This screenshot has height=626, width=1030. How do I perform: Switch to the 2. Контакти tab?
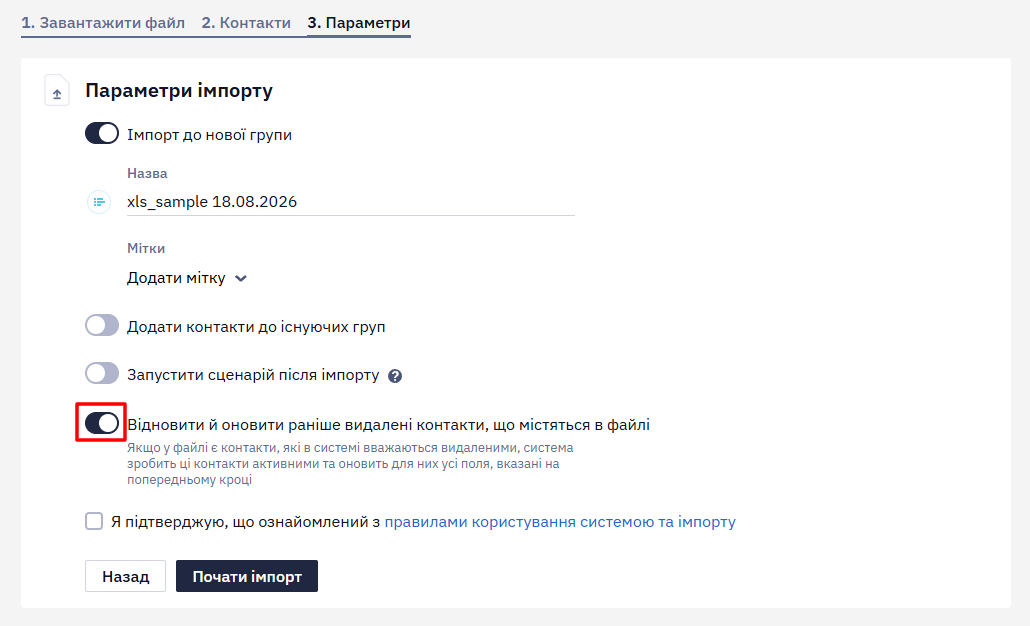pyautogui.click(x=246, y=23)
